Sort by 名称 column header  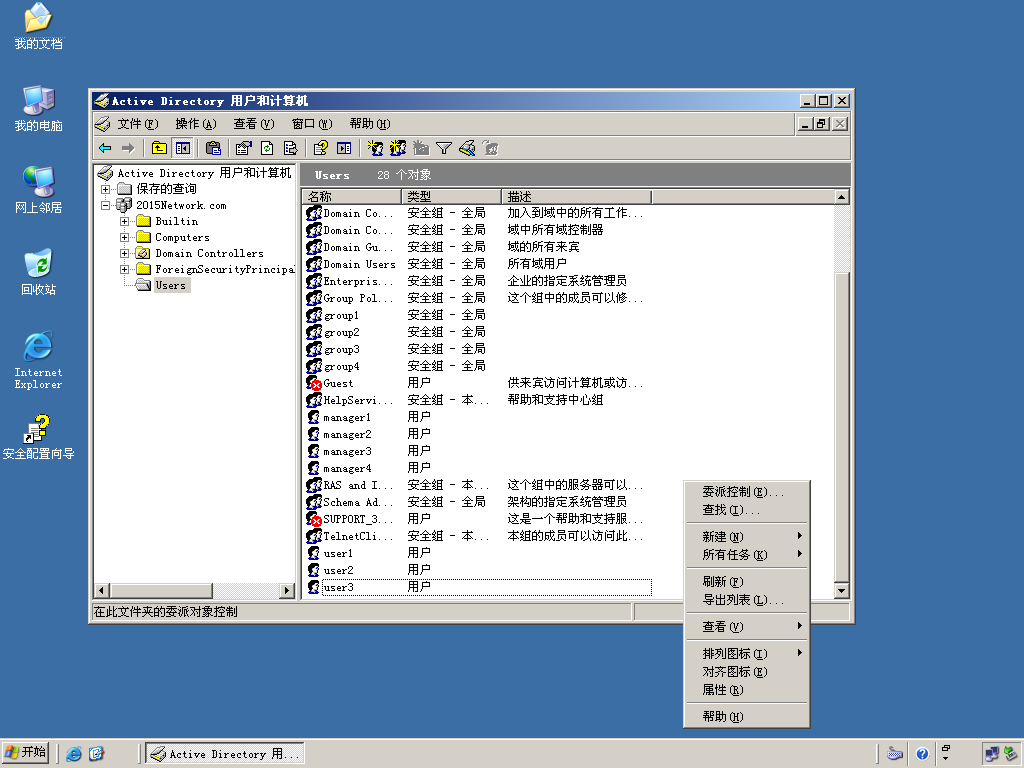pos(351,197)
